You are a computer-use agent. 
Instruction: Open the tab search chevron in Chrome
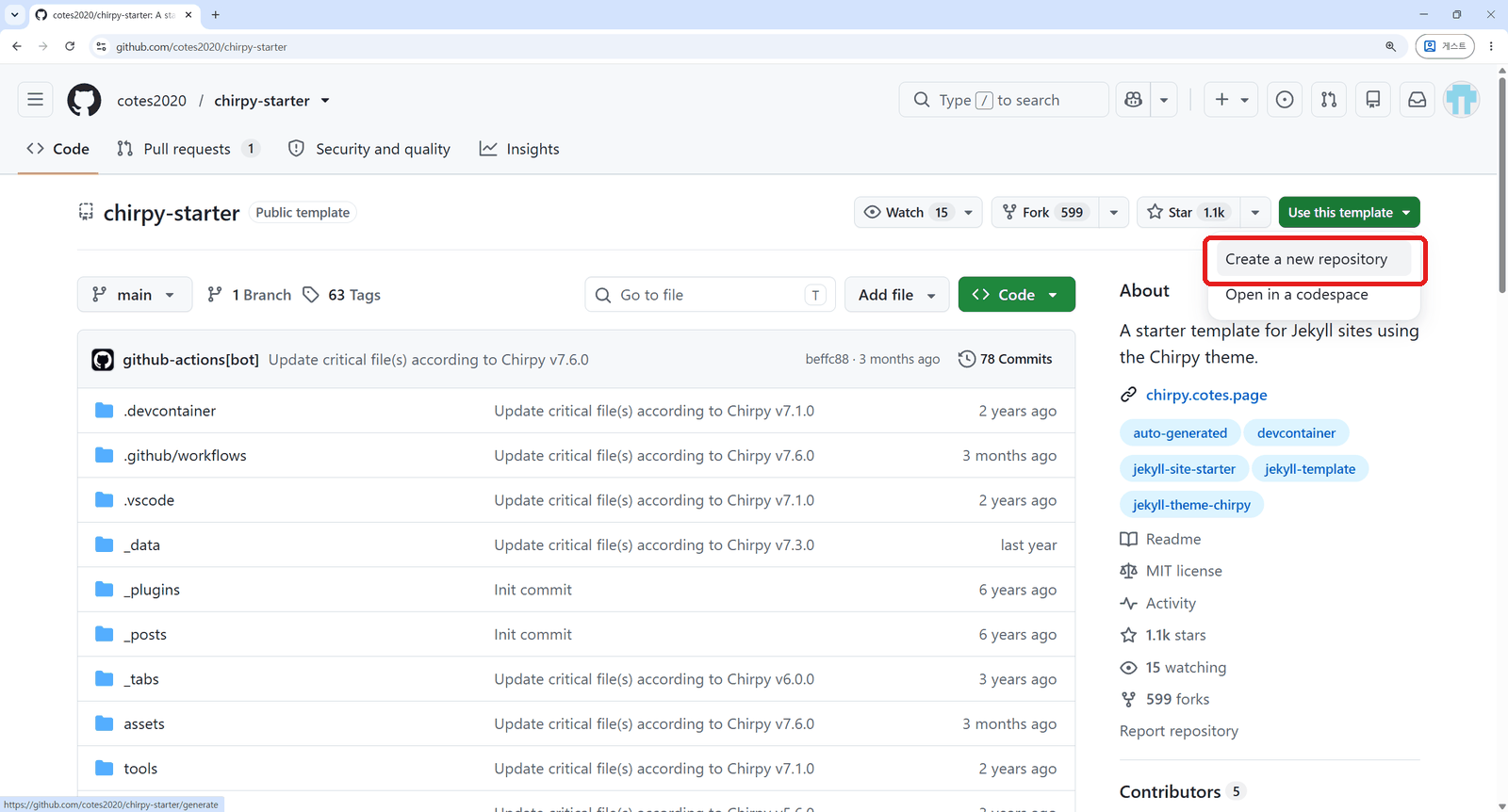click(x=14, y=15)
